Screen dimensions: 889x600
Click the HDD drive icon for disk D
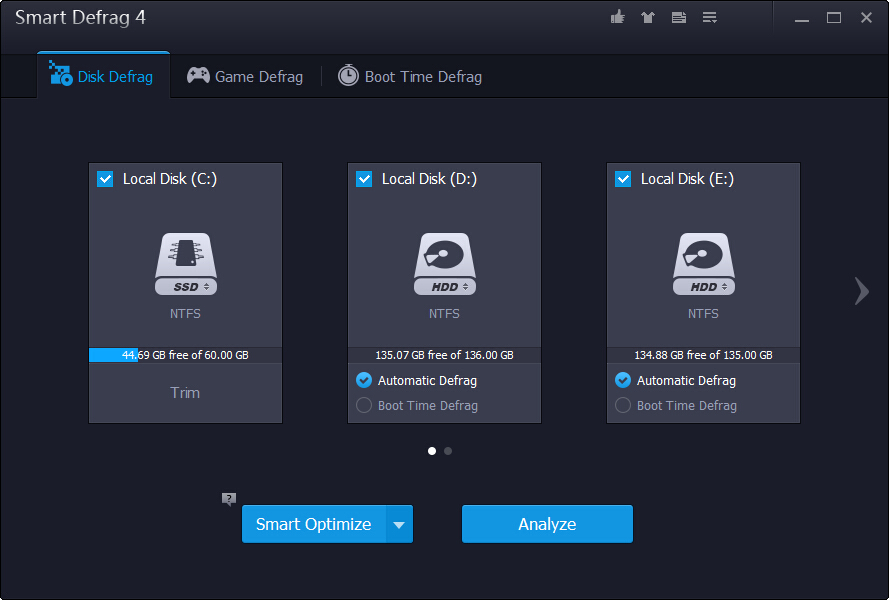tap(444, 264)
